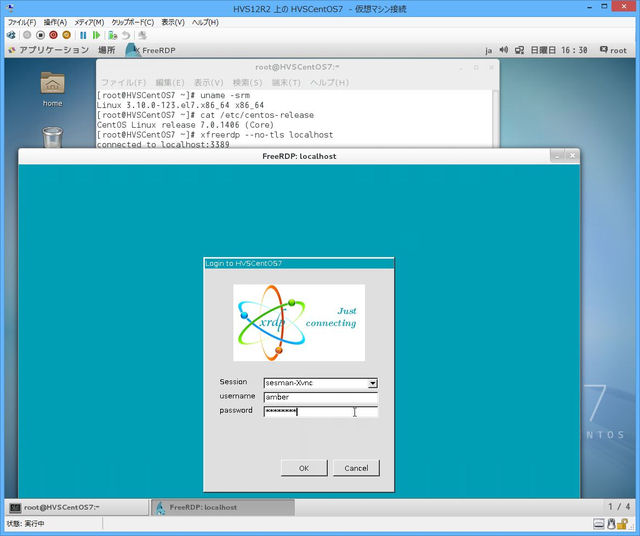Click Cancel in the xrdp login dialog

(x=356, y=468)
